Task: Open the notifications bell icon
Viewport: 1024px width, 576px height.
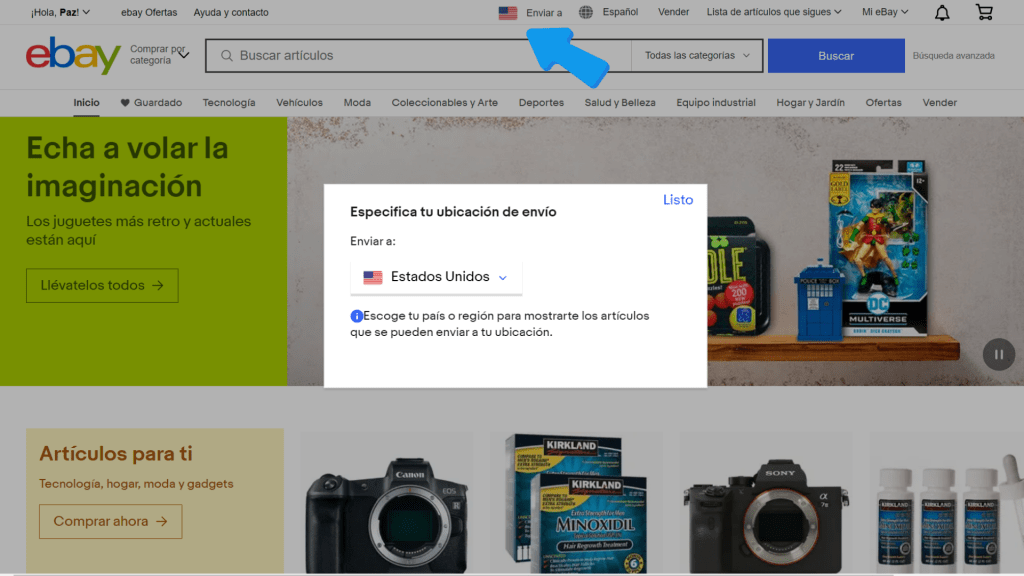Action: [x=942, y=12]
